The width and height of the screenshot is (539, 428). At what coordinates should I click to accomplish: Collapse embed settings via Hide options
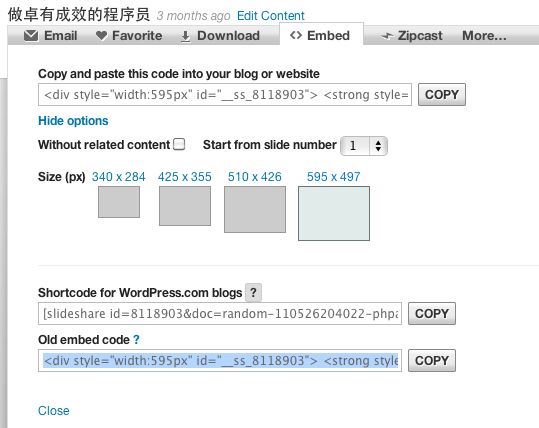pos(73,121)
